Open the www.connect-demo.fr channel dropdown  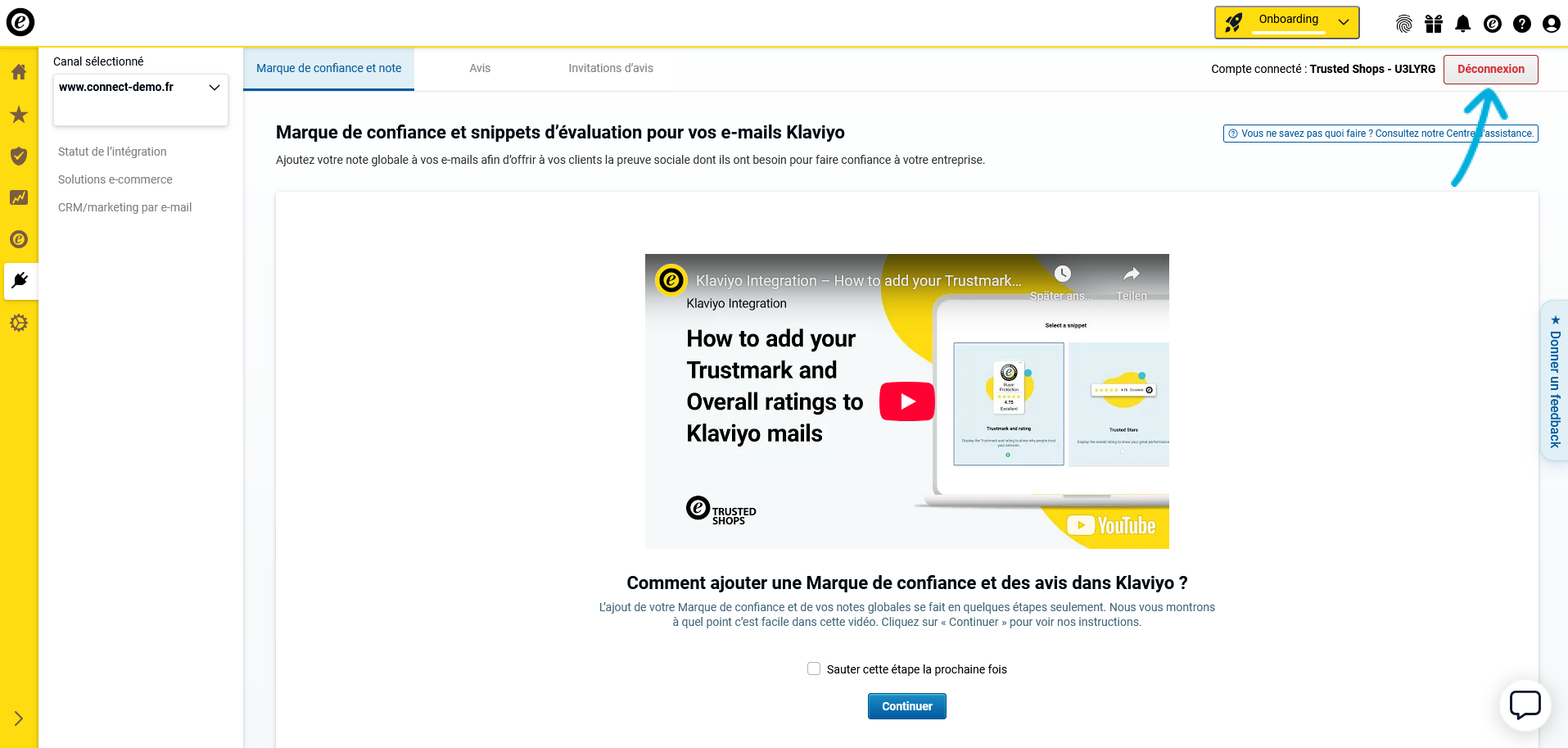tap(140, 88)
